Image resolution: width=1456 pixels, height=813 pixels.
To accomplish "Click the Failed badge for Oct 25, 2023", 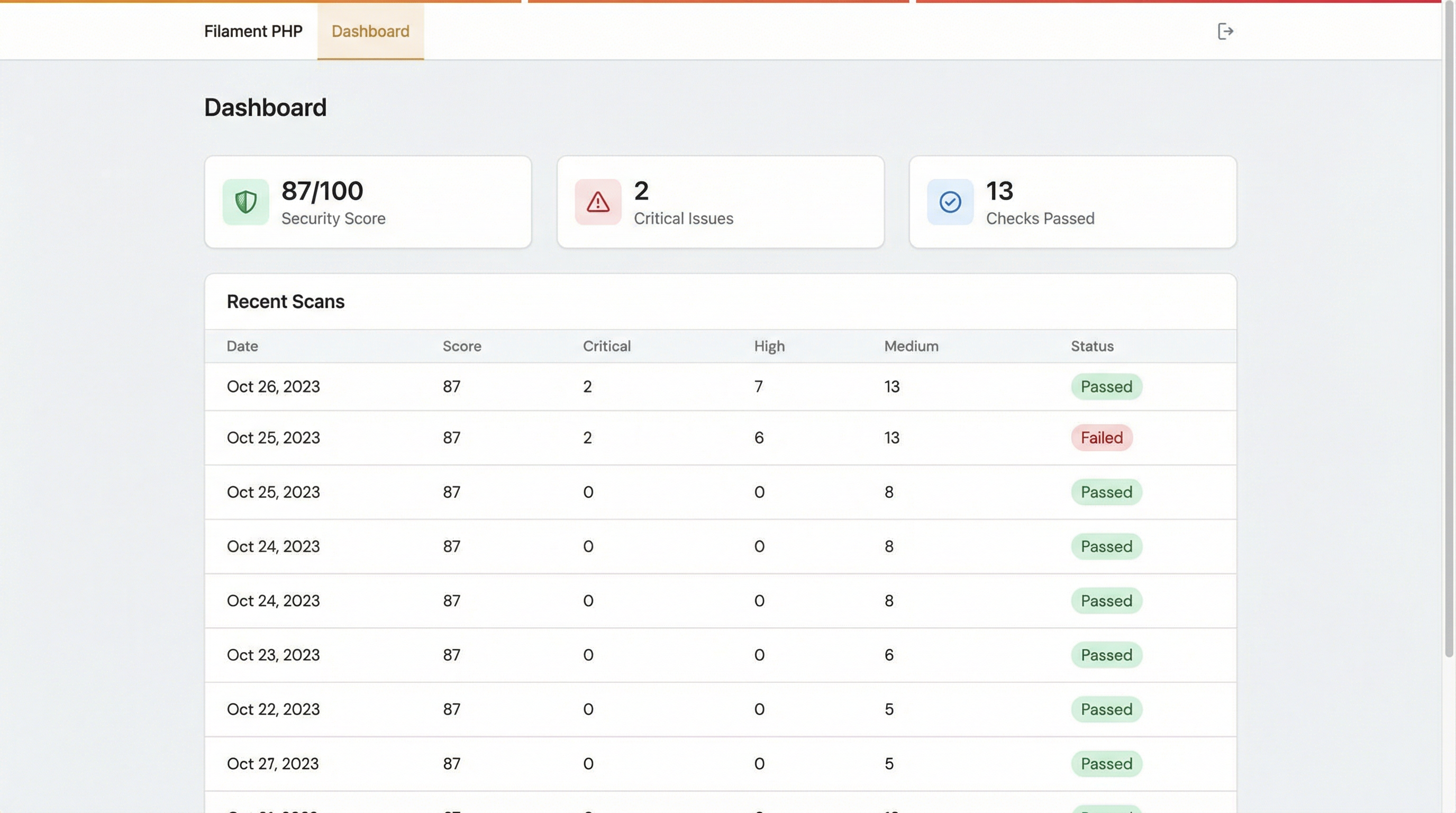I will [x=1101, y=438].
